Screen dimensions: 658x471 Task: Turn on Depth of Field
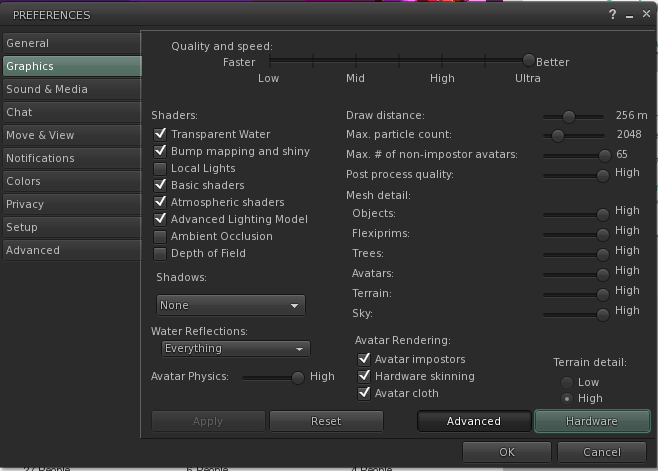coord(160,254)
